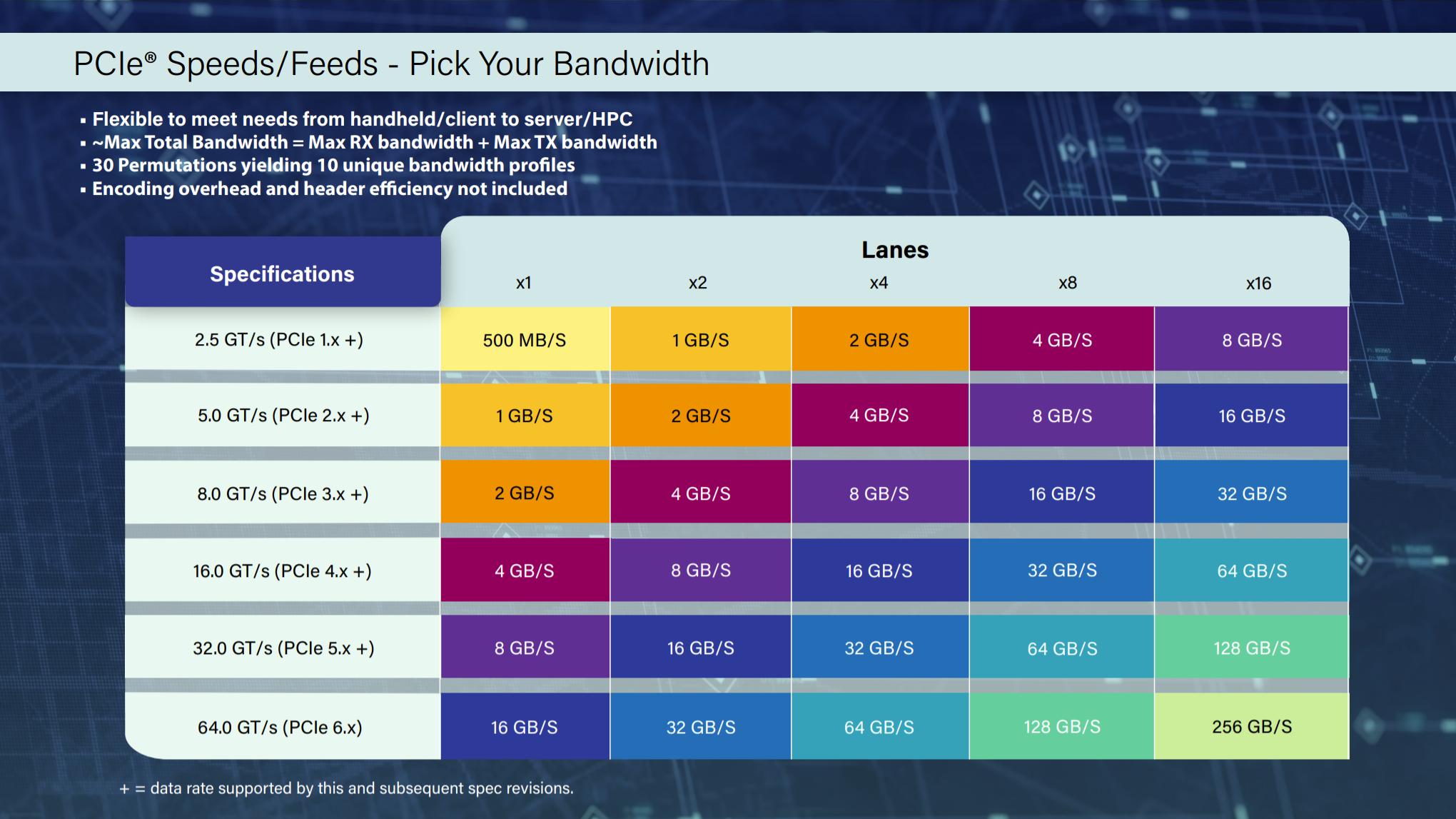This screenshot has height=819, width=1456.
Task: Select the yellow 500 MB/S cell
Action: click(x=525, y=339)
